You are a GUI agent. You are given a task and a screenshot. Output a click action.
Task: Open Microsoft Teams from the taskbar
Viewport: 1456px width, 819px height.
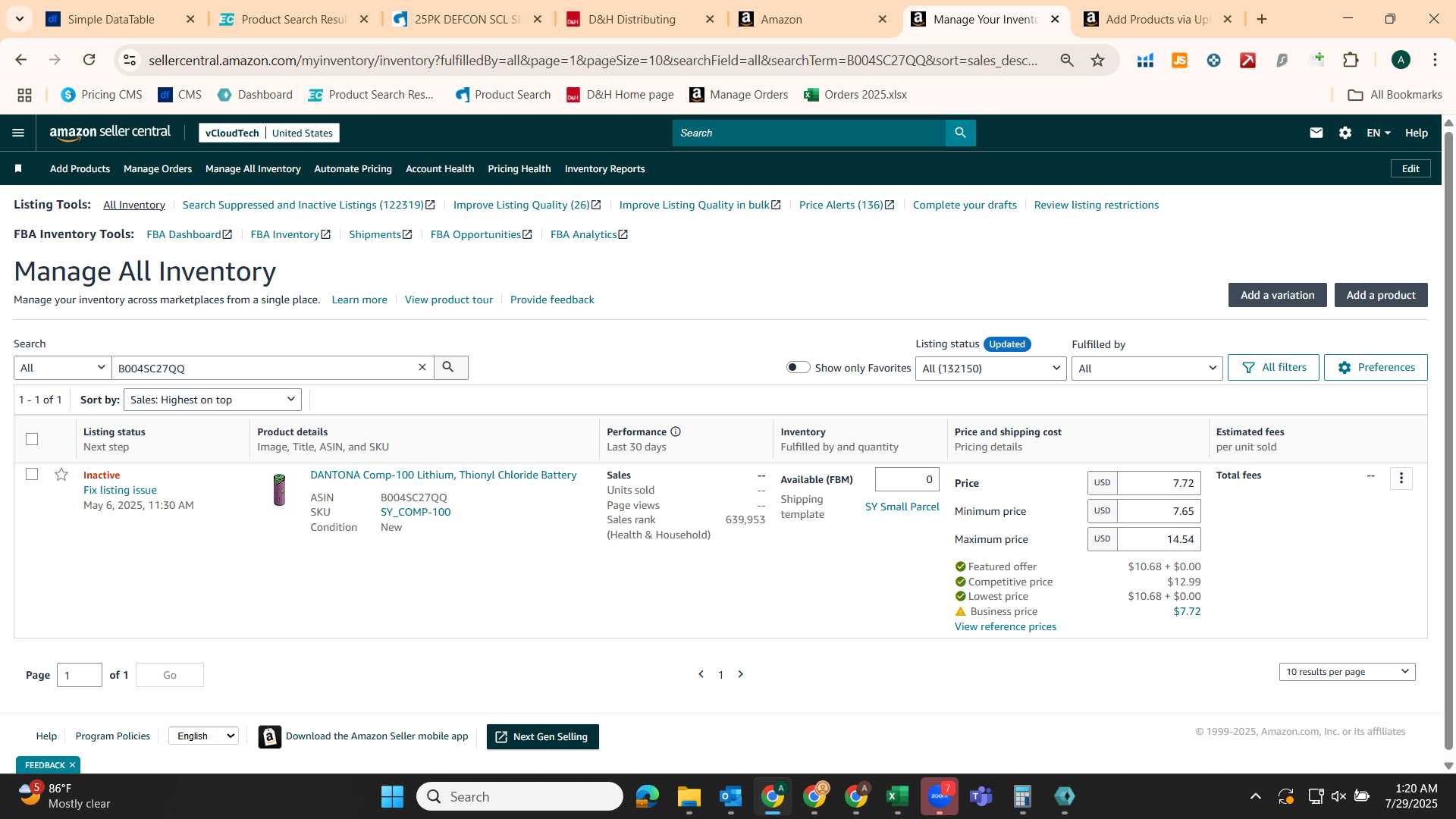point(981,796)
